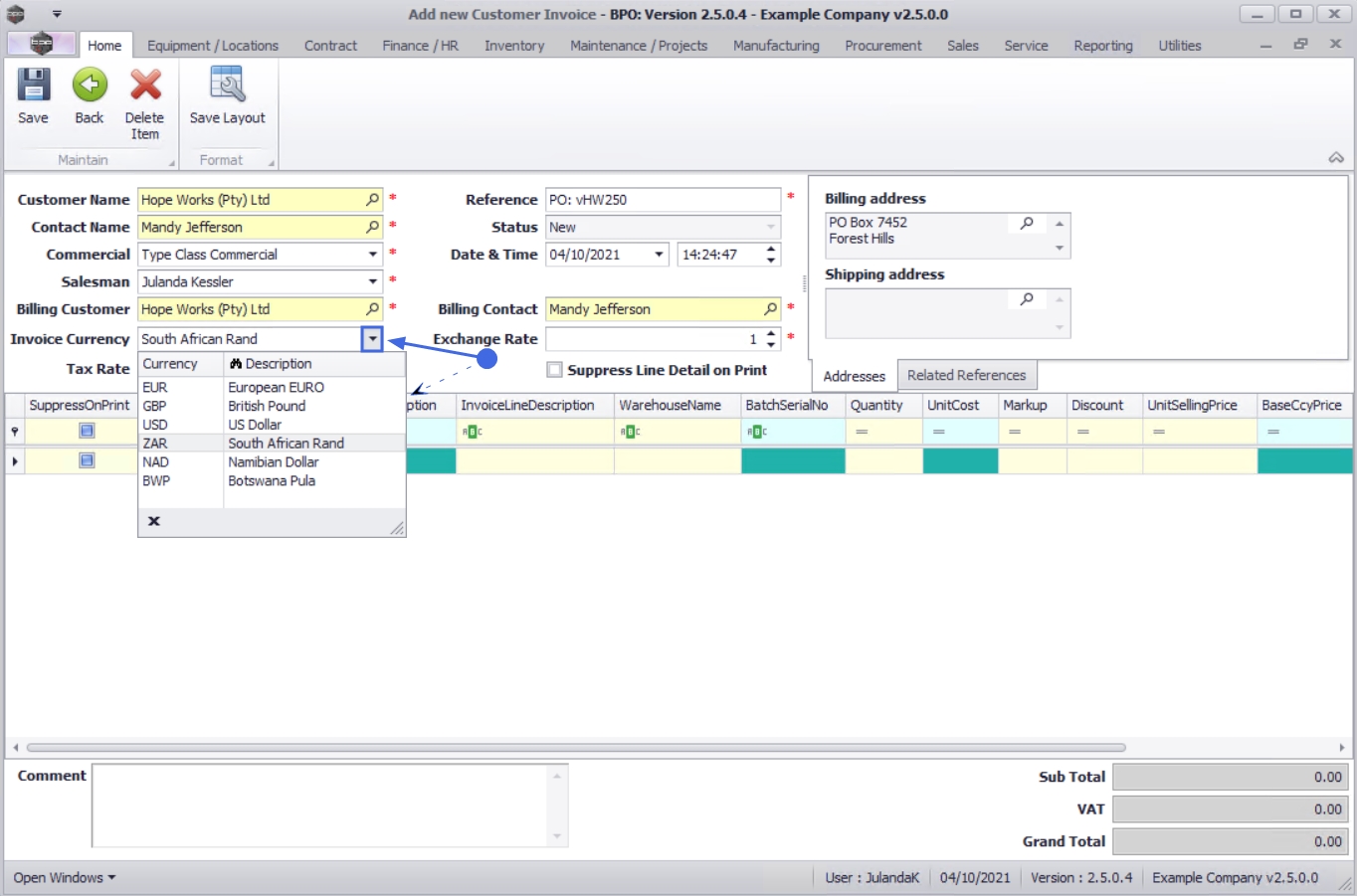The width and height of the screenshot is (1357, 896).
Task: Open the Procurement ribbon tab
Action: (x=883, y=46)
